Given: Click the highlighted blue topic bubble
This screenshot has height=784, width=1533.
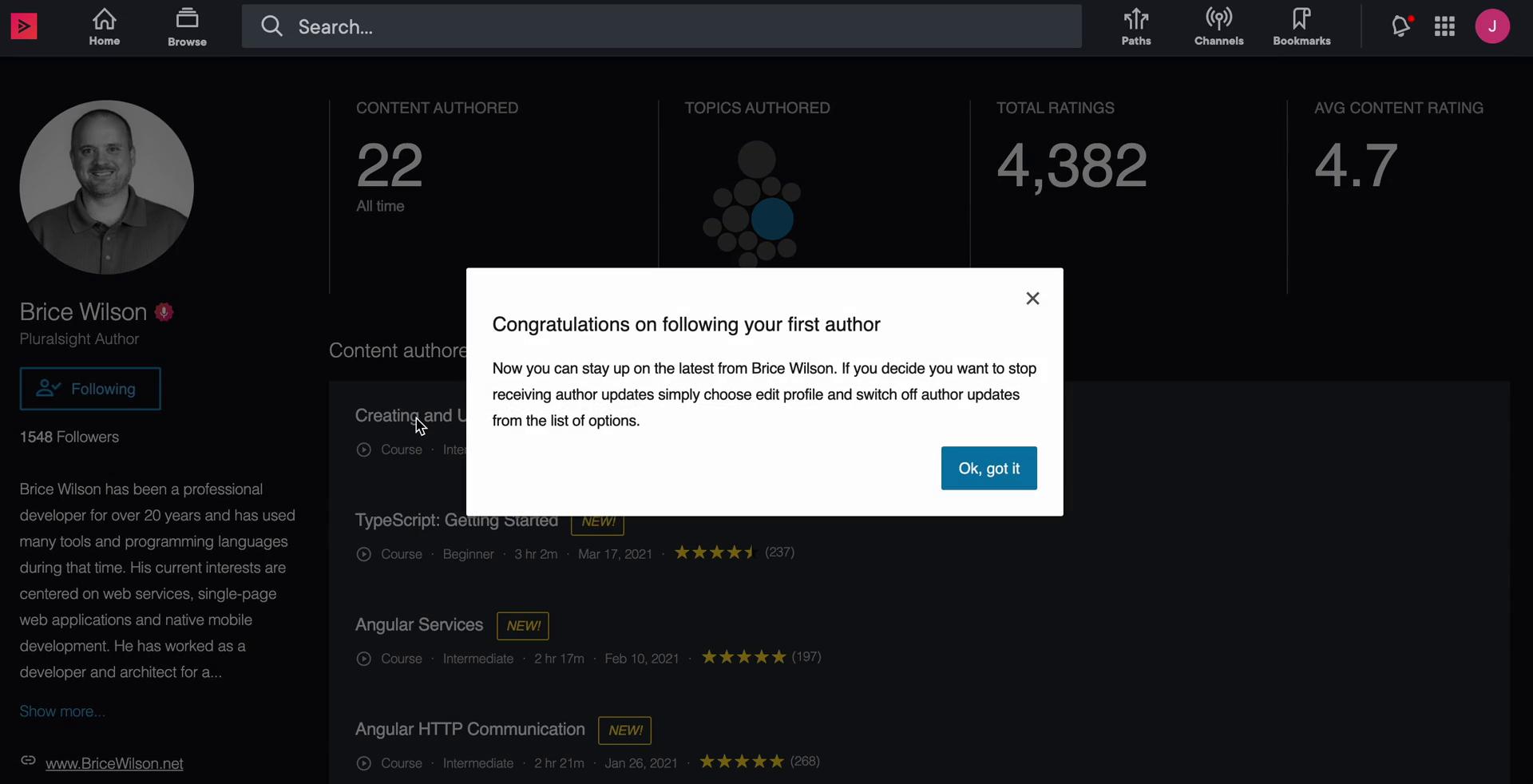Looking at the screenshot, I should [773, 220].
